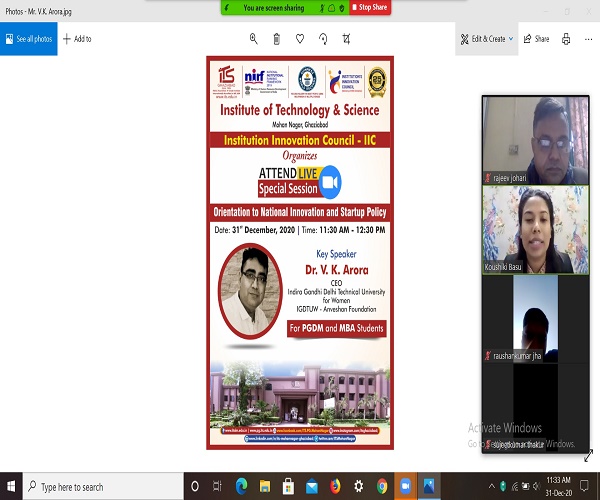The image size is (600, 500).
Task: Switch to Photos app on the taskbar
Action: [429, 486]
